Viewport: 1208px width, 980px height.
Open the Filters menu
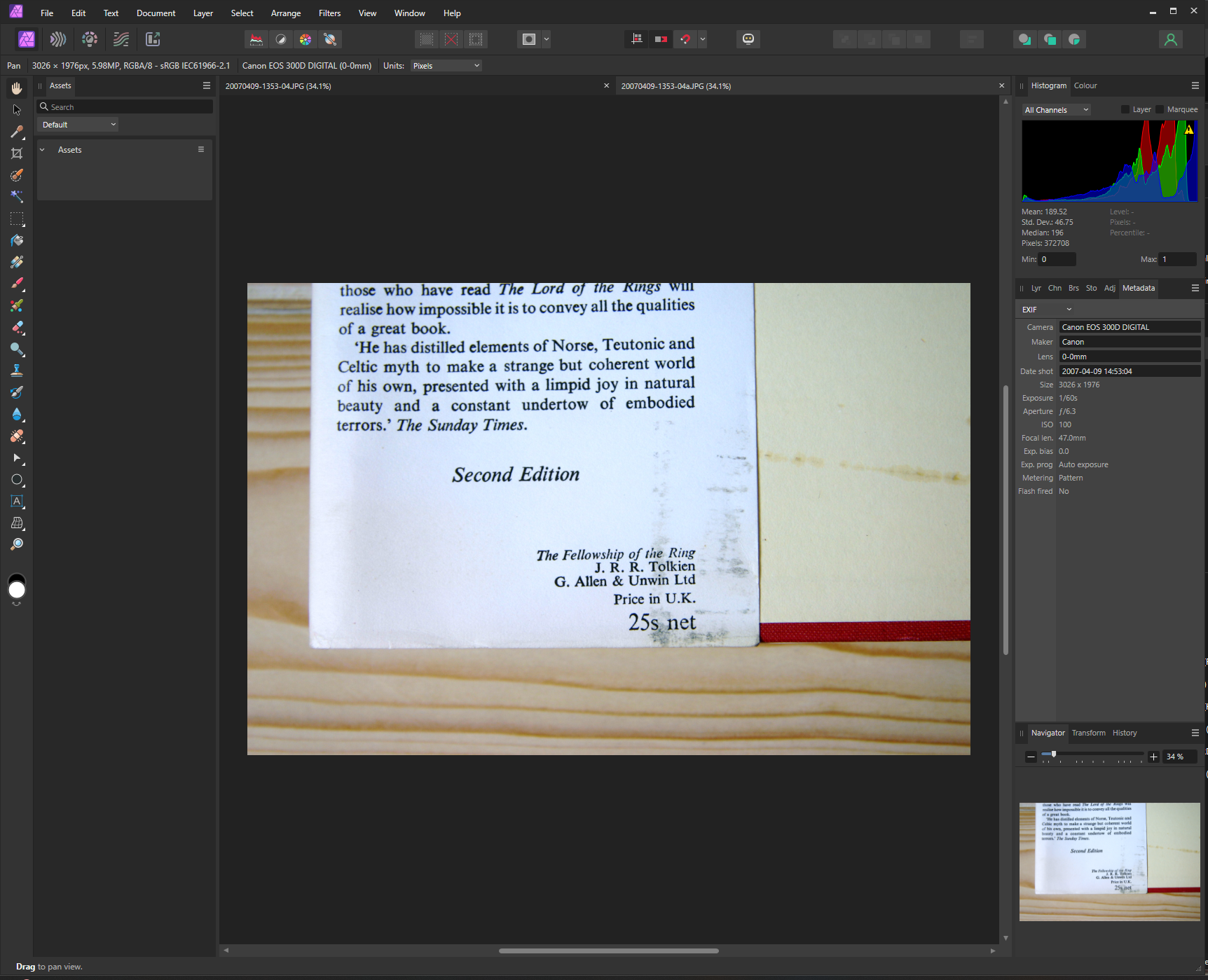pyautogui.click(x=329, y=13)
